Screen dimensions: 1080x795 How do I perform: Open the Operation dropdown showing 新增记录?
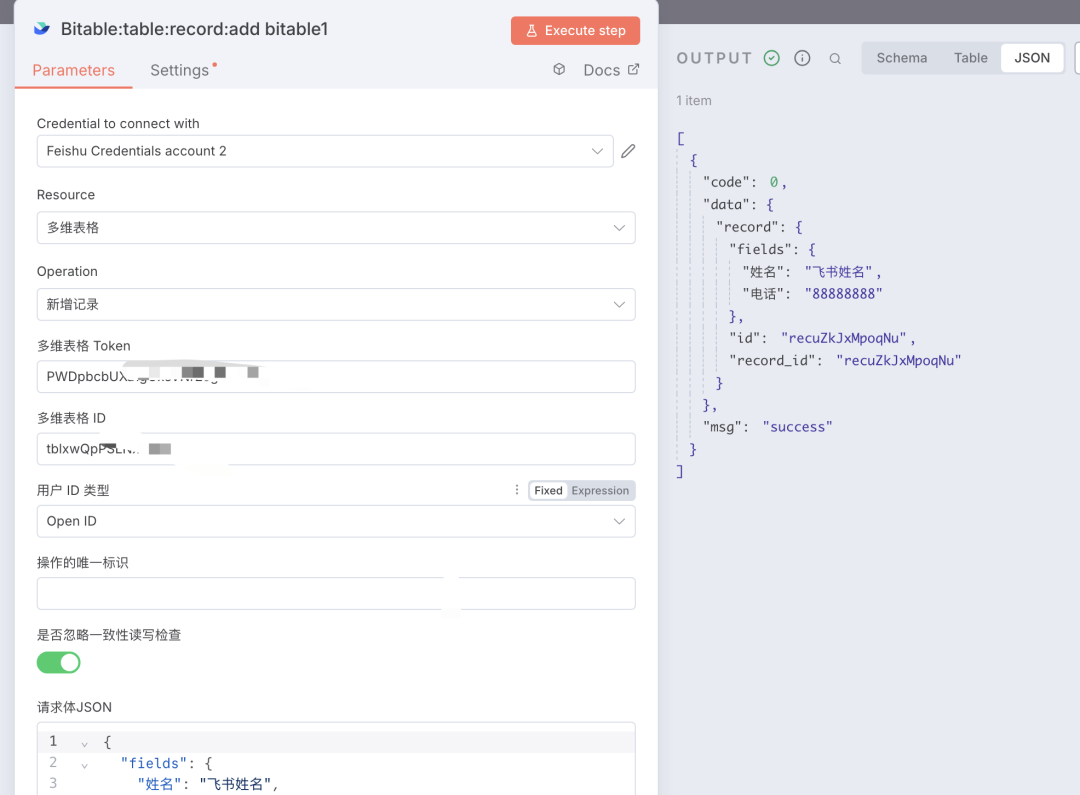(x=335, y=304)
